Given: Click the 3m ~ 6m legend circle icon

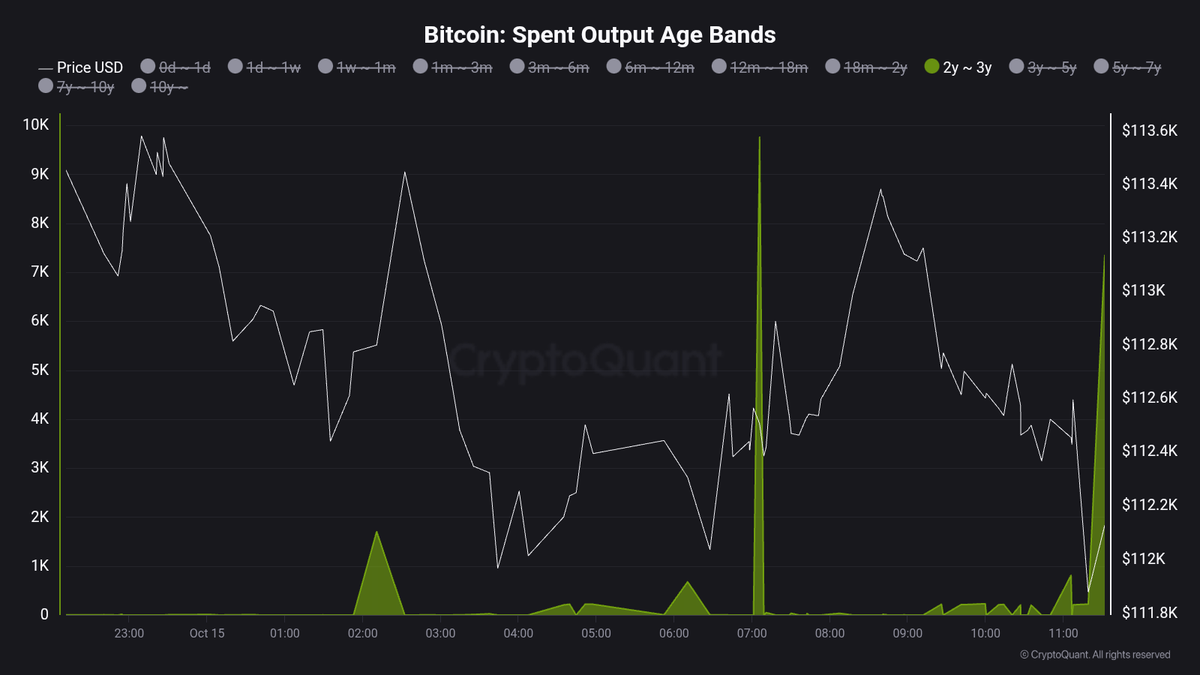Looking at the screenshot, I should [x=517, y=67].
